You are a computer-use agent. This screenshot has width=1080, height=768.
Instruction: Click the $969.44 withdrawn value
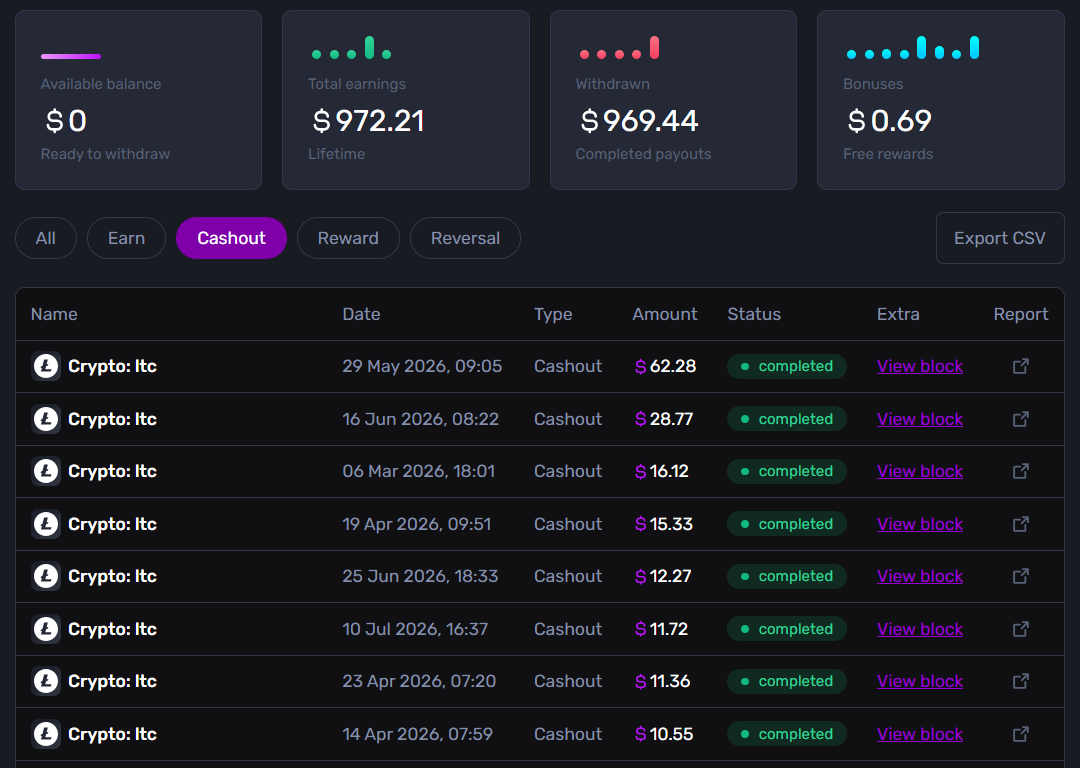click(639, 121)
